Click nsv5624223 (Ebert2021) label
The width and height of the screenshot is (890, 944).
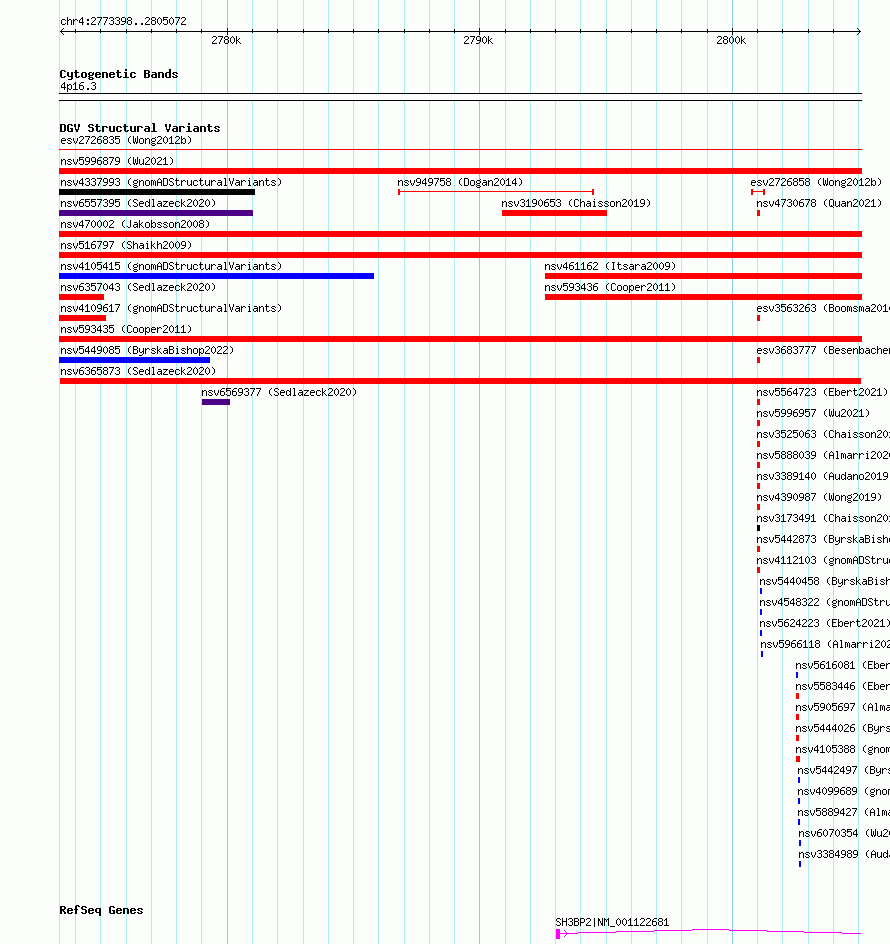(x=824, y=624)
